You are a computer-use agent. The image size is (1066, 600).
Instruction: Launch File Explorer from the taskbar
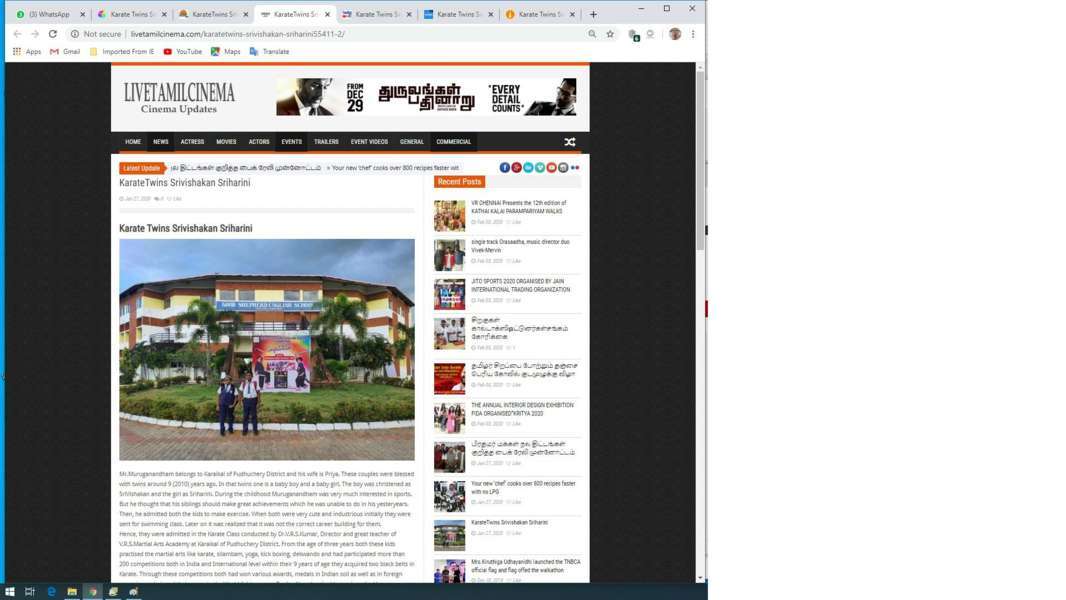coord(72,592)
